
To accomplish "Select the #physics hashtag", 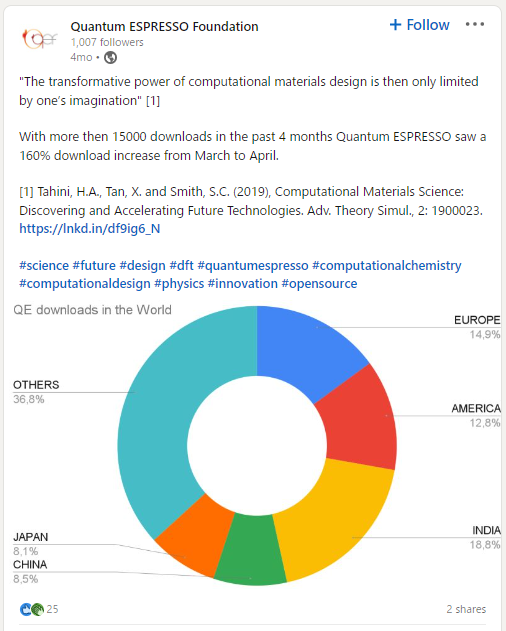I will pyautogui.click(x=179, y=284).
